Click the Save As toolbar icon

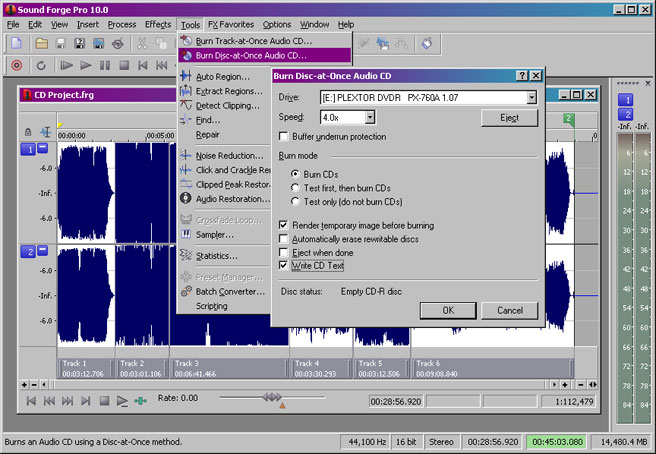(x=79, y=44)
